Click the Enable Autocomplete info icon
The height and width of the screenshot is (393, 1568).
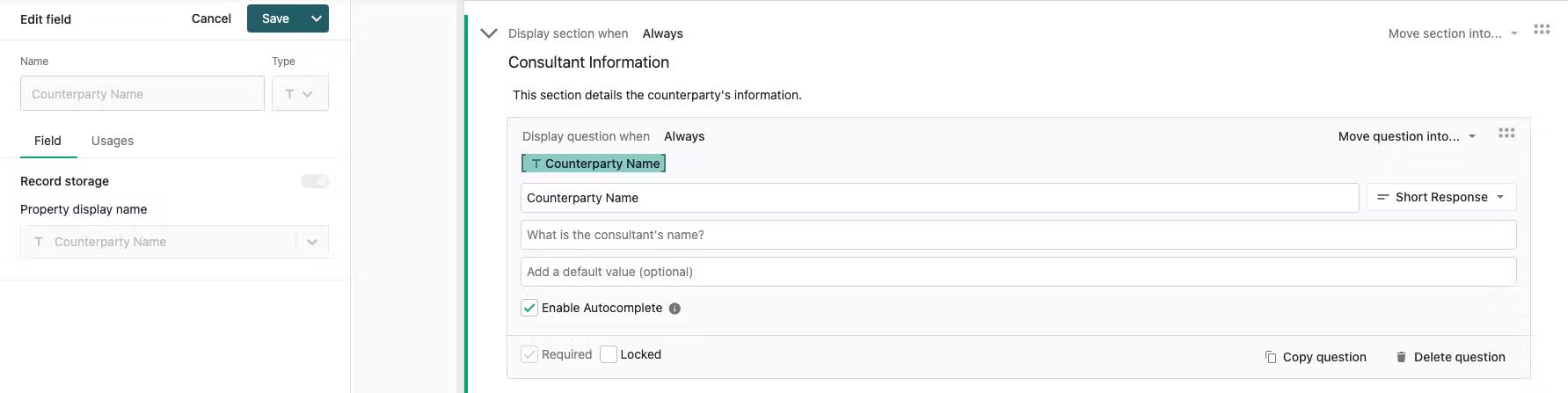point(675,309)
